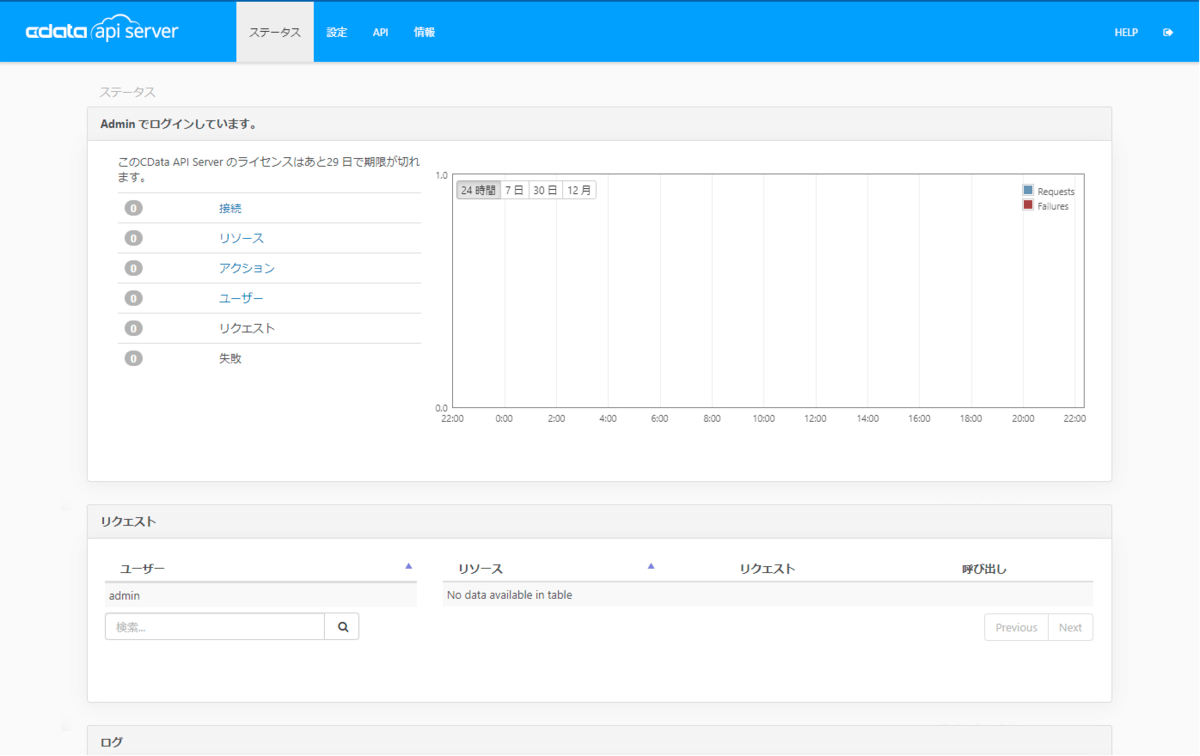Sort by リソース column arrow
This screenshot has width=1200, height=756.
[x=651, y=566]
